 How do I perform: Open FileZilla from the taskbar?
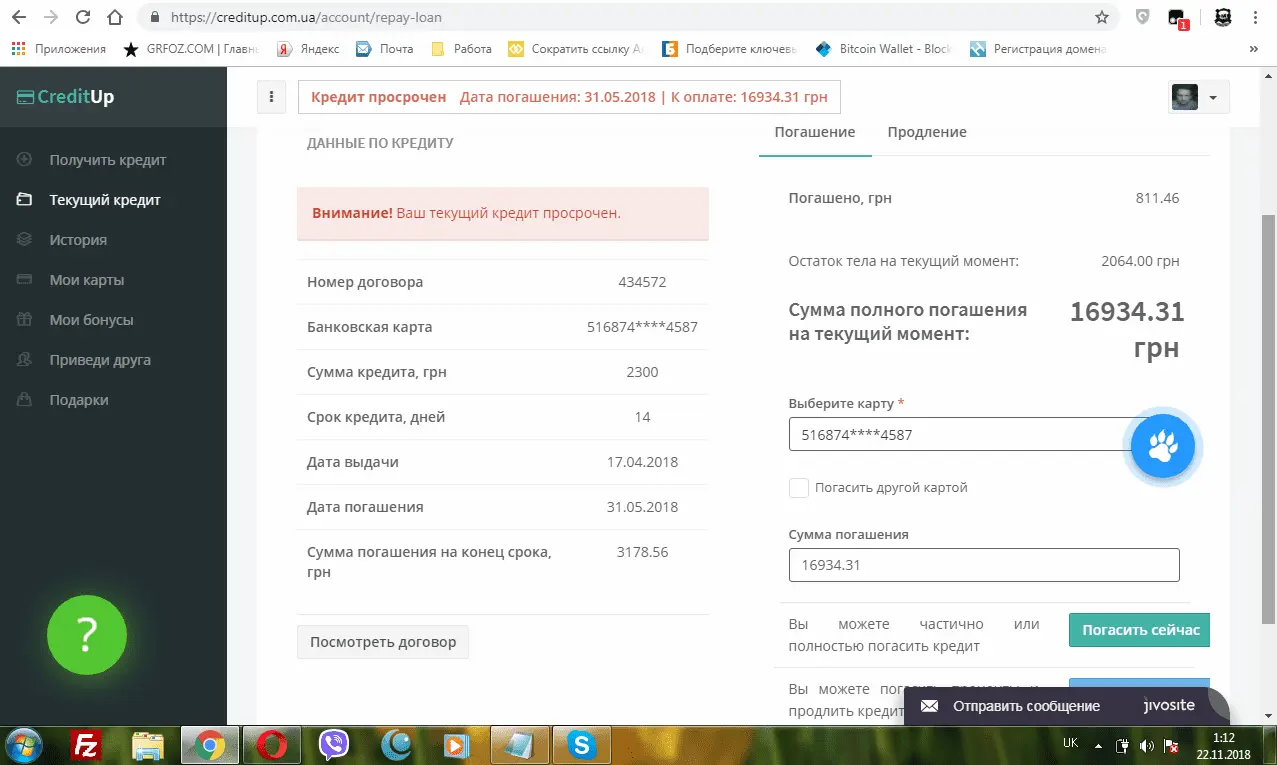click(87, 745)
